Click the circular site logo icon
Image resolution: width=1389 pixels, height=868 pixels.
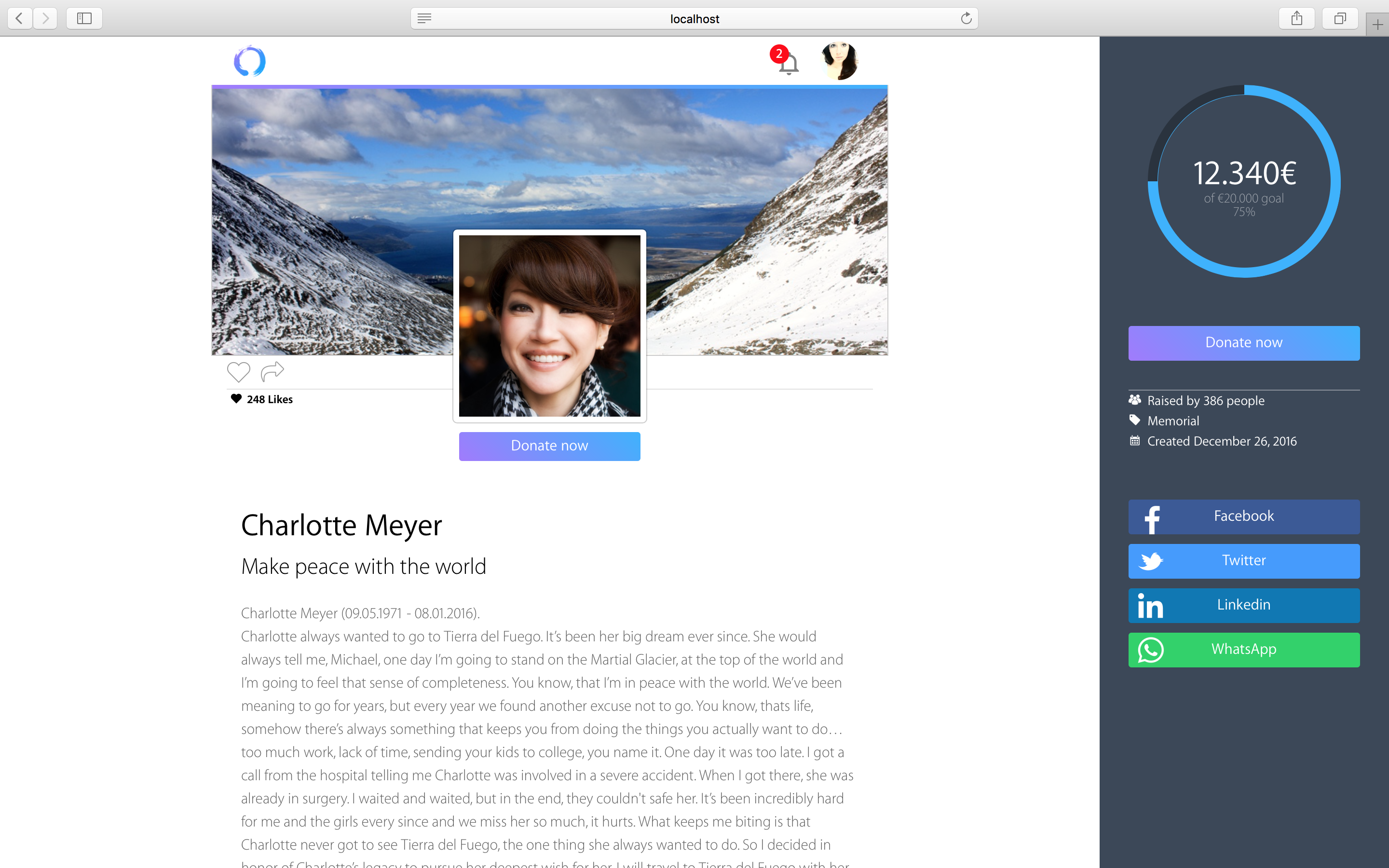(x=250, y=61)
